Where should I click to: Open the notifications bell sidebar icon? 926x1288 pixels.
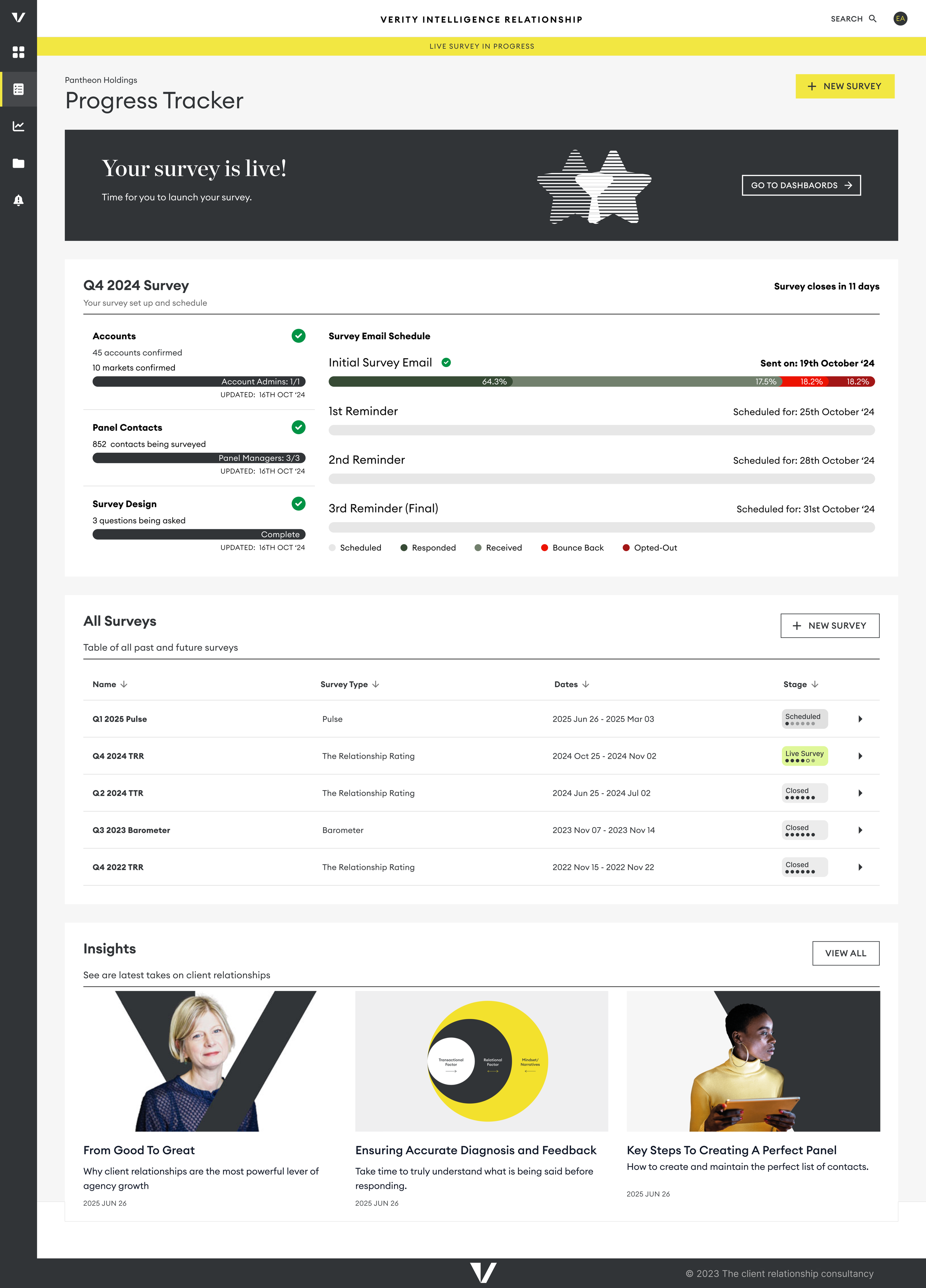point(18,200)
